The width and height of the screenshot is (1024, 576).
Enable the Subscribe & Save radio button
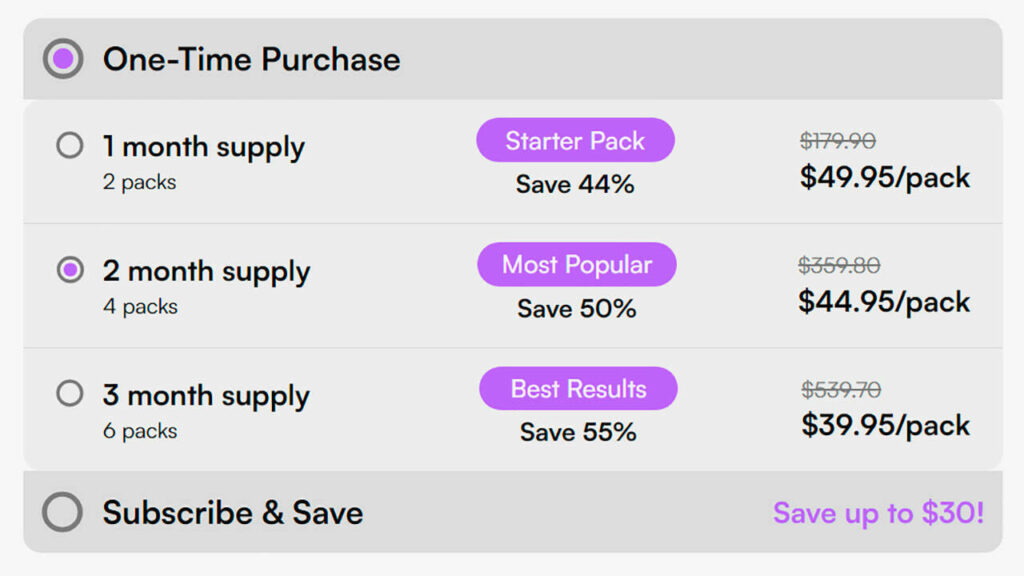click(x=63, y=512)
